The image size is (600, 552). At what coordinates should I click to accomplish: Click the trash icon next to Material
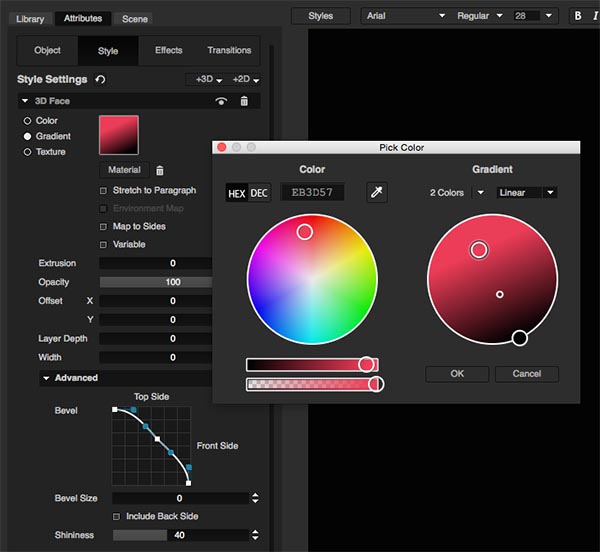point(160,170)
